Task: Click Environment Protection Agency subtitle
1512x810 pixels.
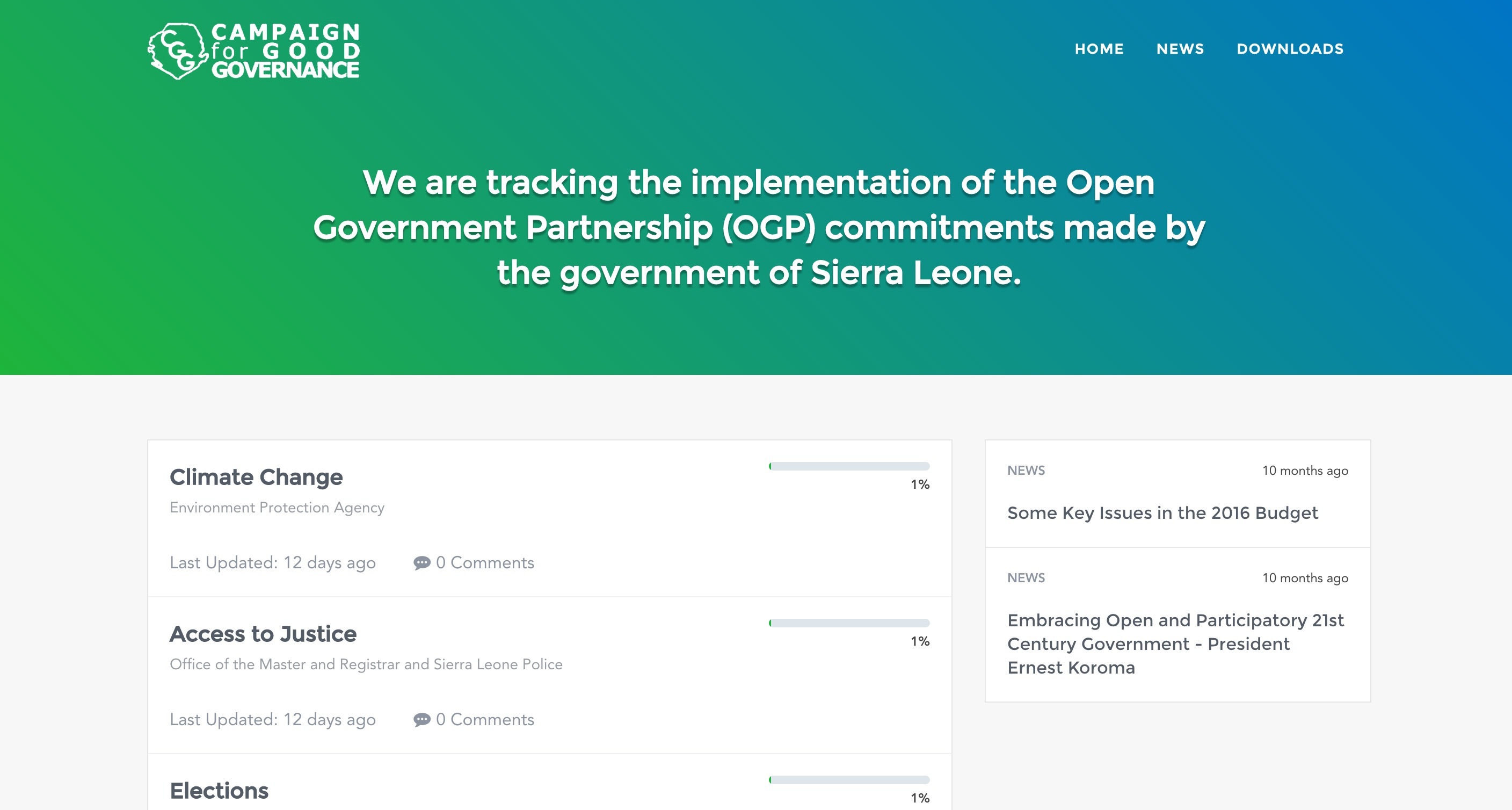Action: pyautogui.click(x=277, y=508)
